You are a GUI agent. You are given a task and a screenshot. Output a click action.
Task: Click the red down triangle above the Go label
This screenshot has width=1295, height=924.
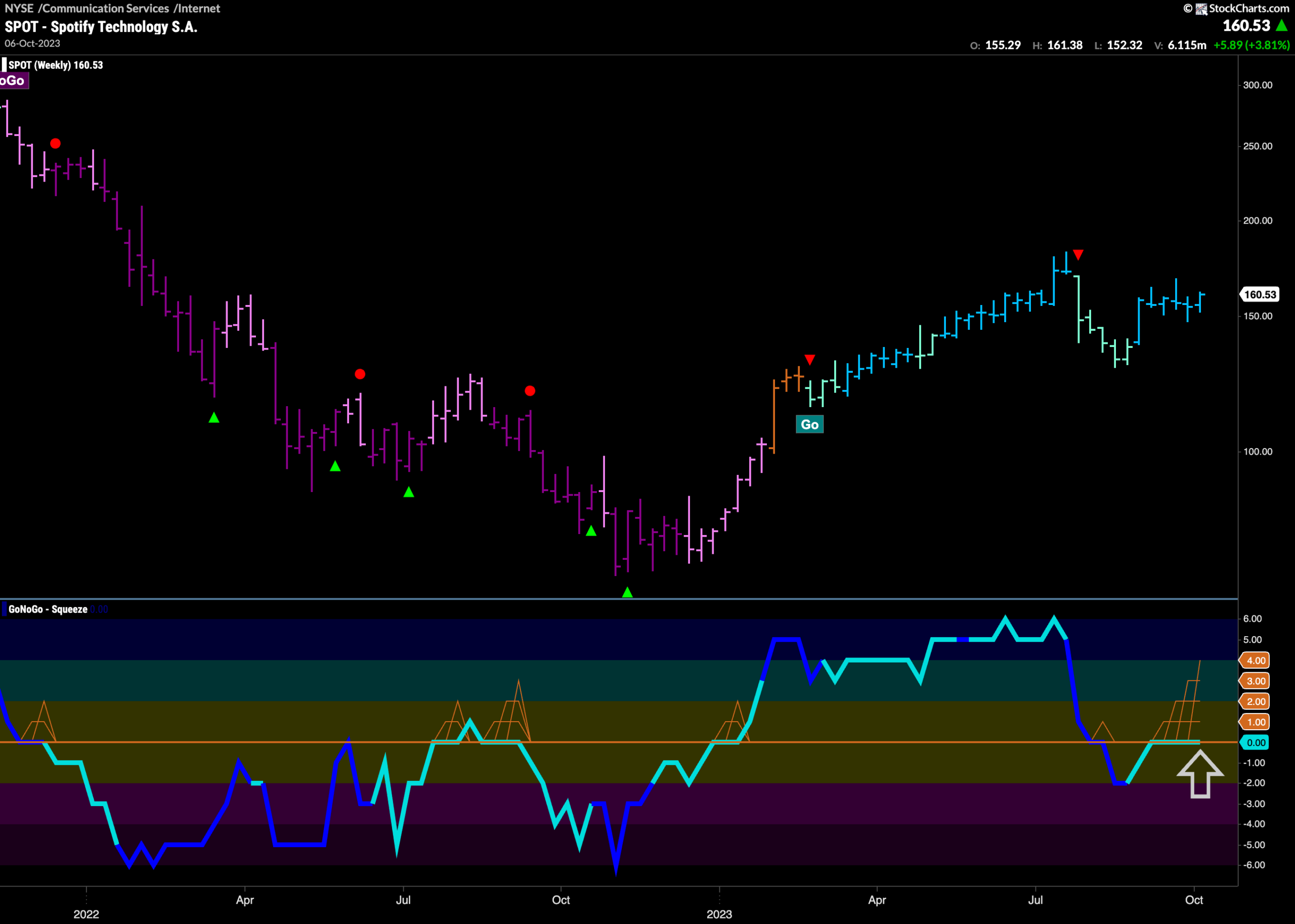(810, 360)
